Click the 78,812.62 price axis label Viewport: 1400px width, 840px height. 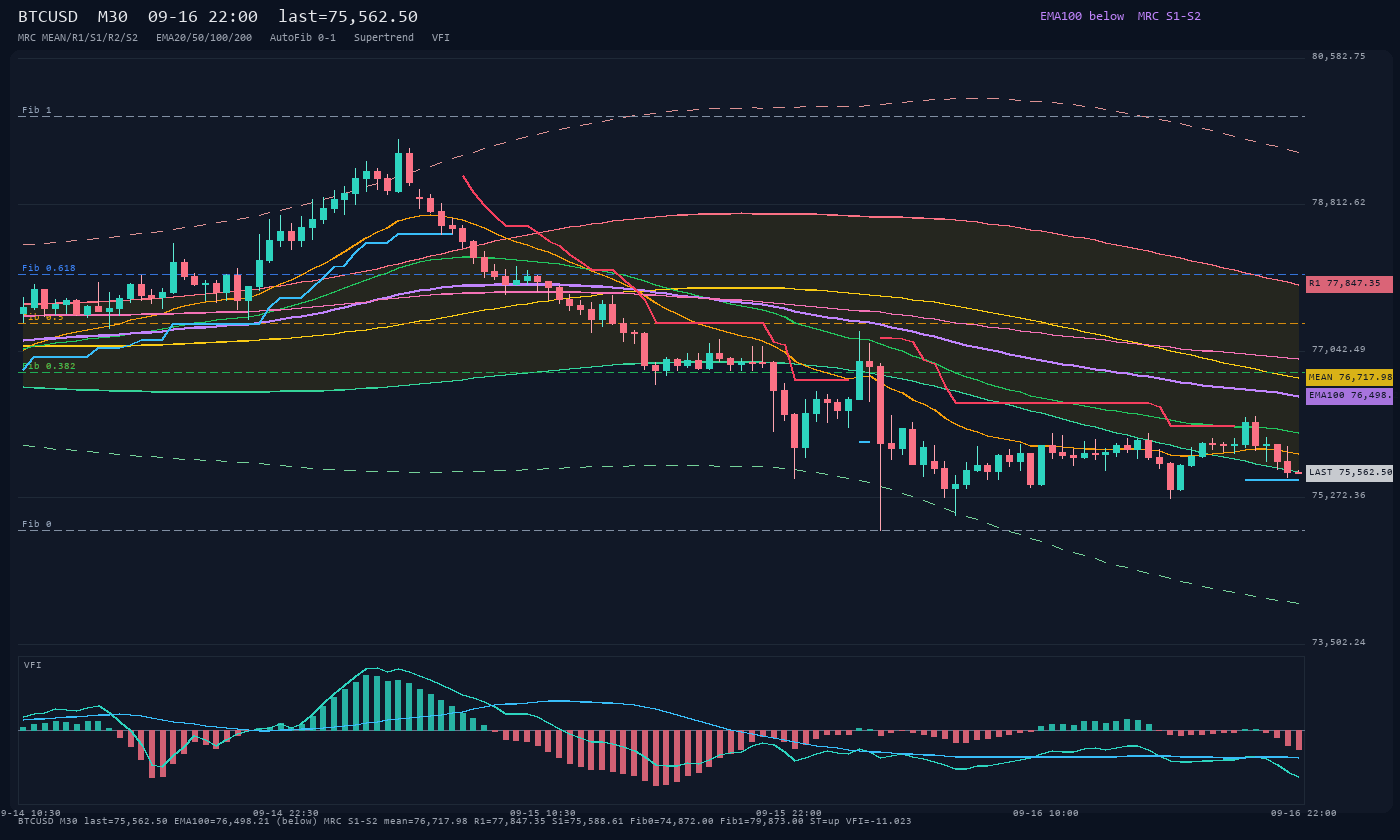[x=1338, y=202]
